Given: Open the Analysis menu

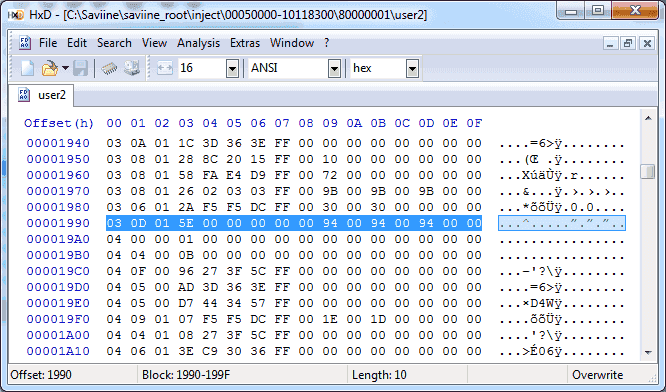Looking at the screenshot, I should click(x=198, y=43).
